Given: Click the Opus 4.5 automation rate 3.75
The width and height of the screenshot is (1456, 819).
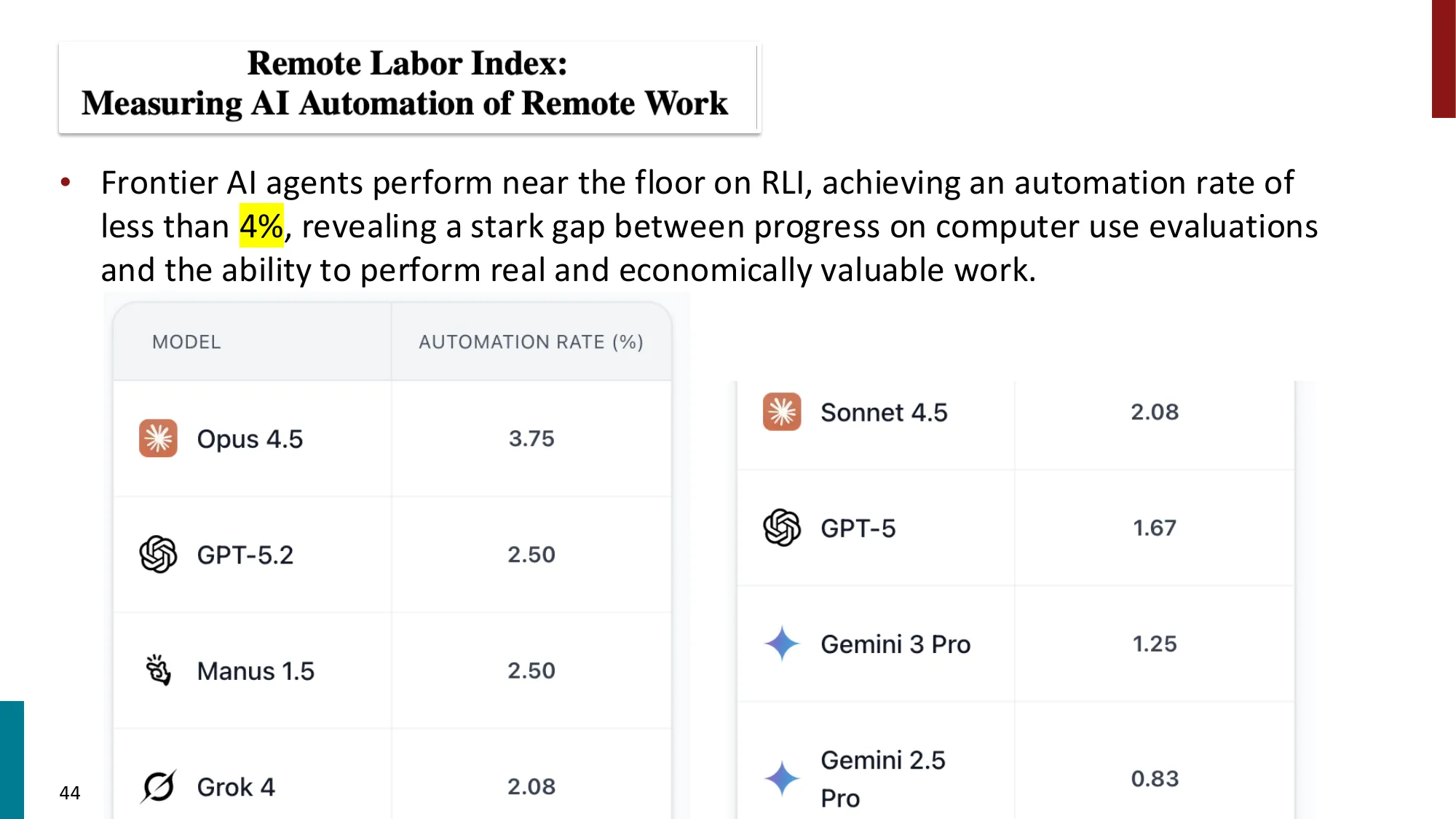Looking at the screenshot, I should click(531, 438).
